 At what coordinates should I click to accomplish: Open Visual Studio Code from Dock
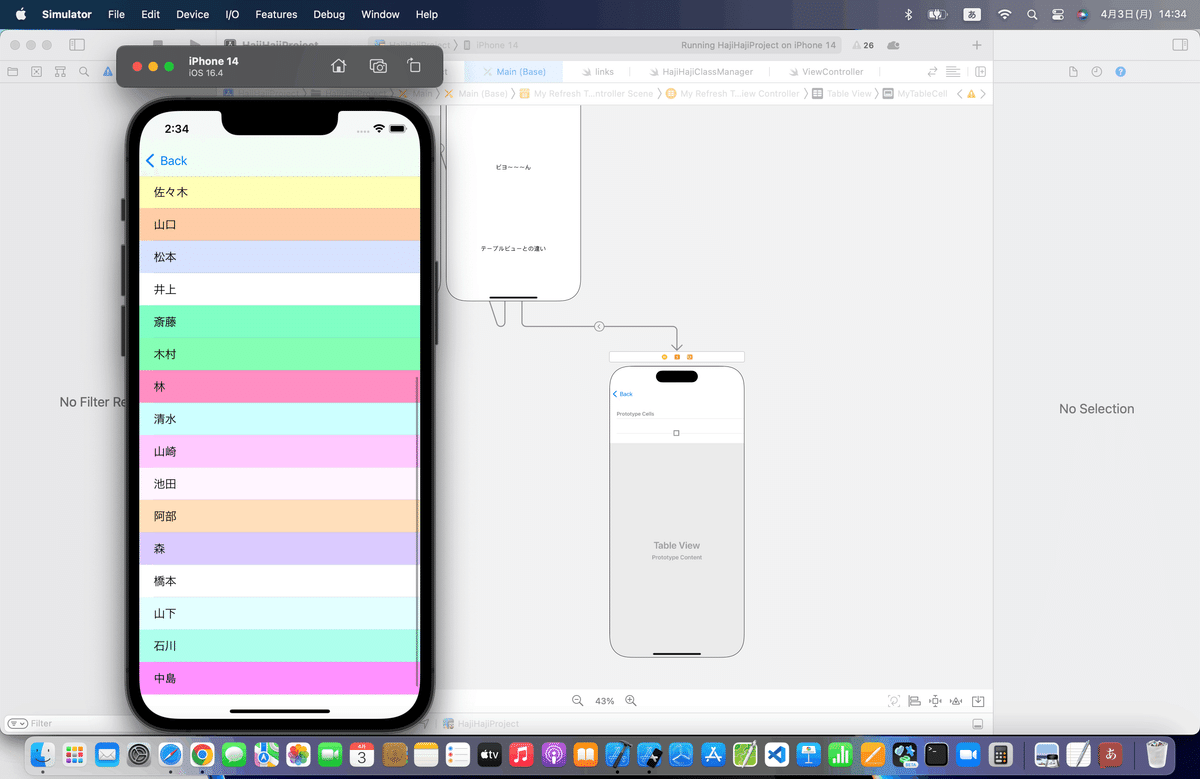click(778, 754)
